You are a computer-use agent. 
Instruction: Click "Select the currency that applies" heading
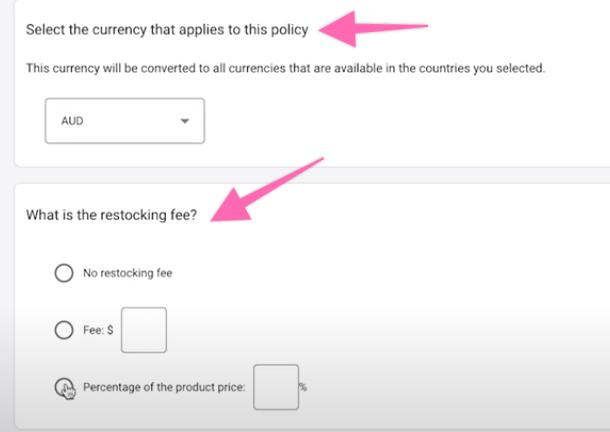coord(167,30)
